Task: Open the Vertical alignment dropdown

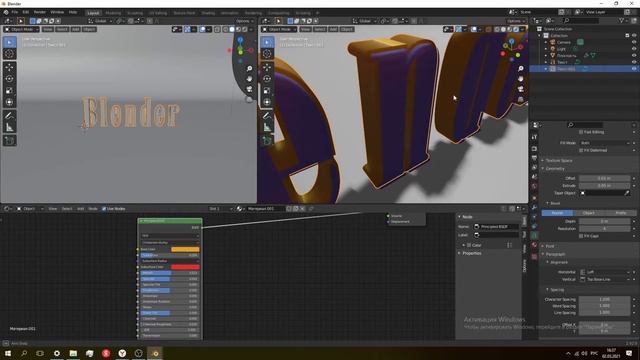Action: 604,279
